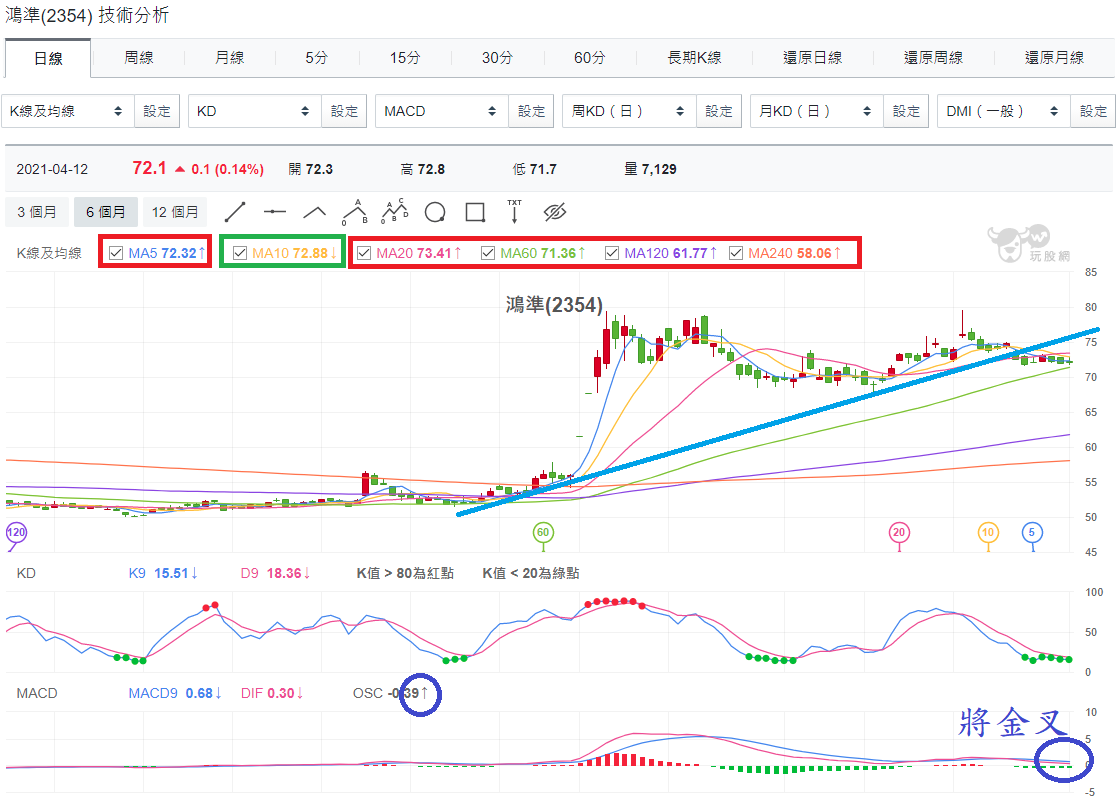
Task: Select the straight line drawing tool
Action: (235, 212)
